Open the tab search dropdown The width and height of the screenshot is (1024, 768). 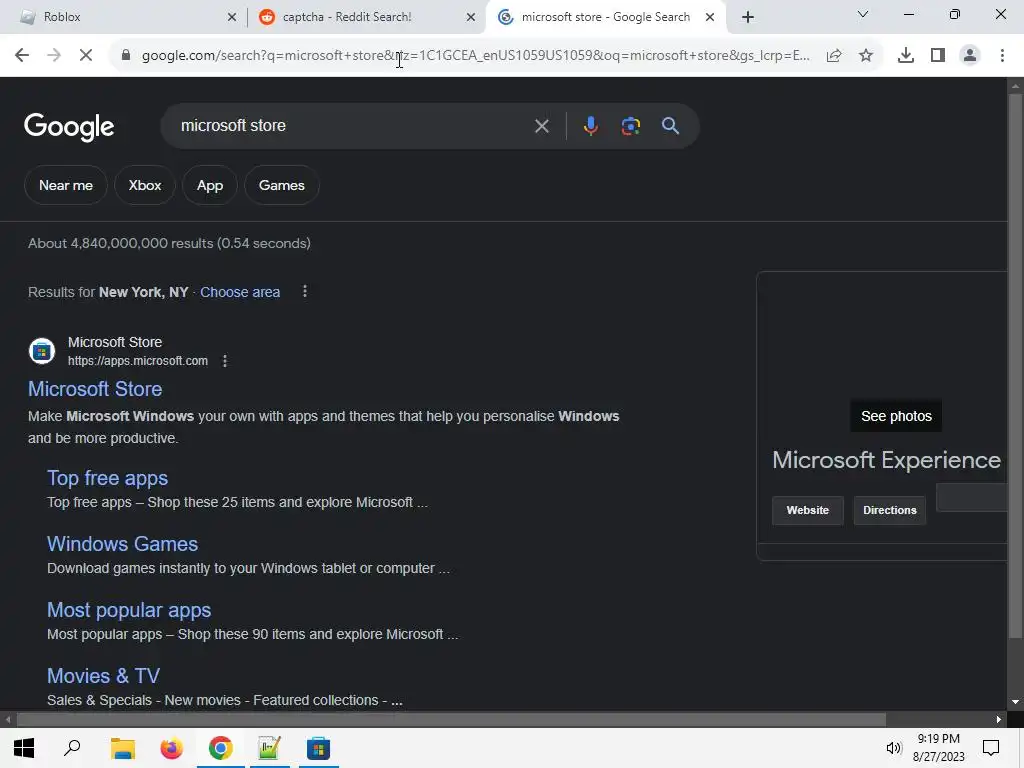863,14
